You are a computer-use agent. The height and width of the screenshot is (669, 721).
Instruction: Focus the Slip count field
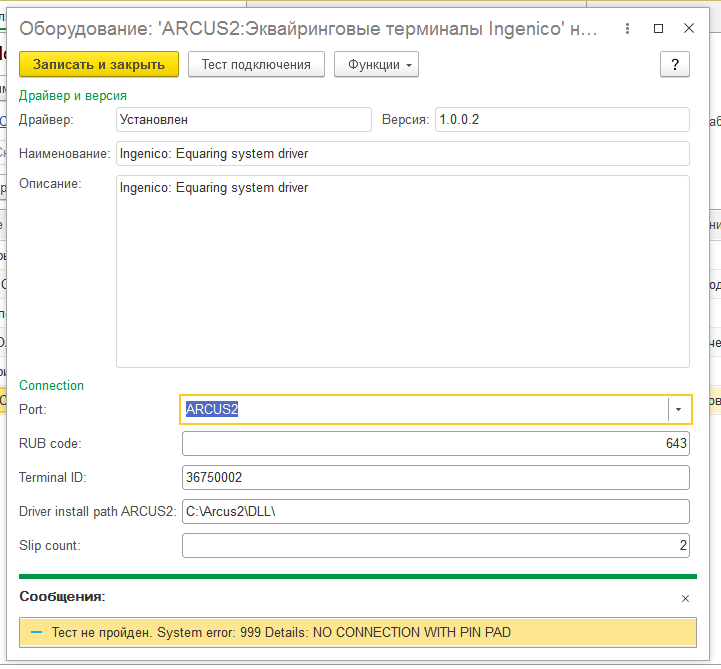click(x=435, y=546)
